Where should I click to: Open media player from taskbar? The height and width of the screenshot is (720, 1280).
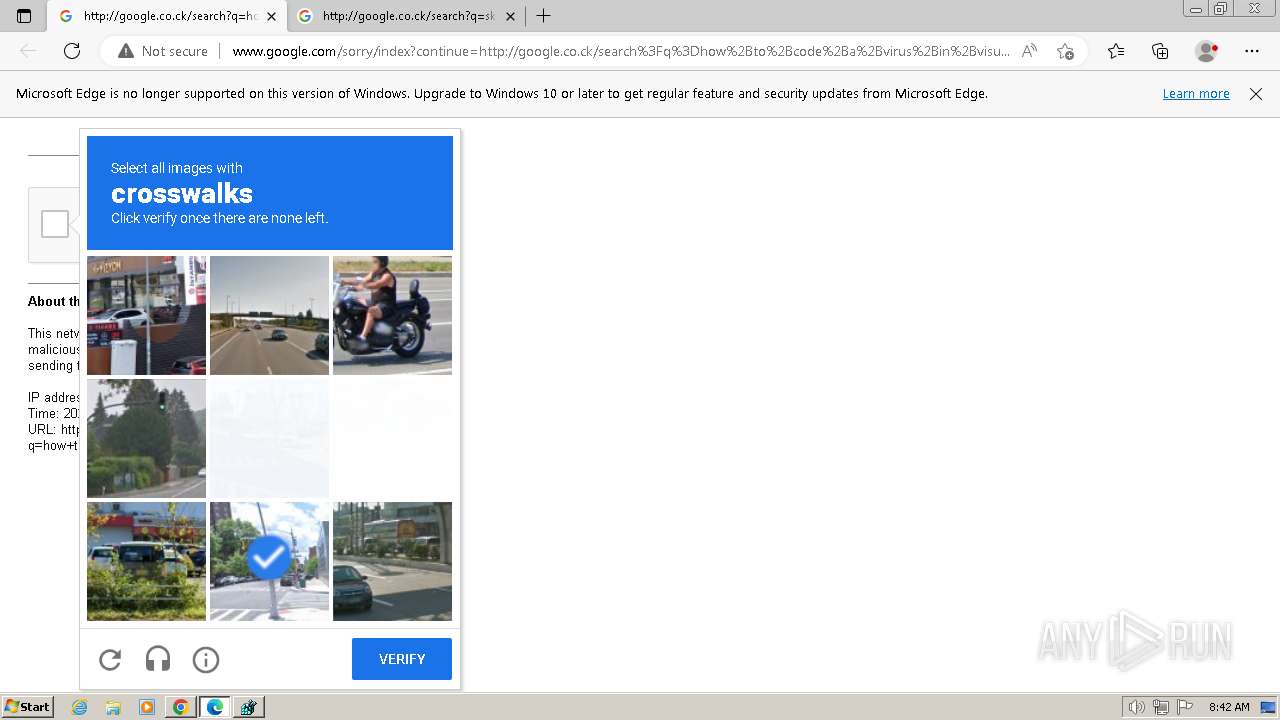pos(147,707)
